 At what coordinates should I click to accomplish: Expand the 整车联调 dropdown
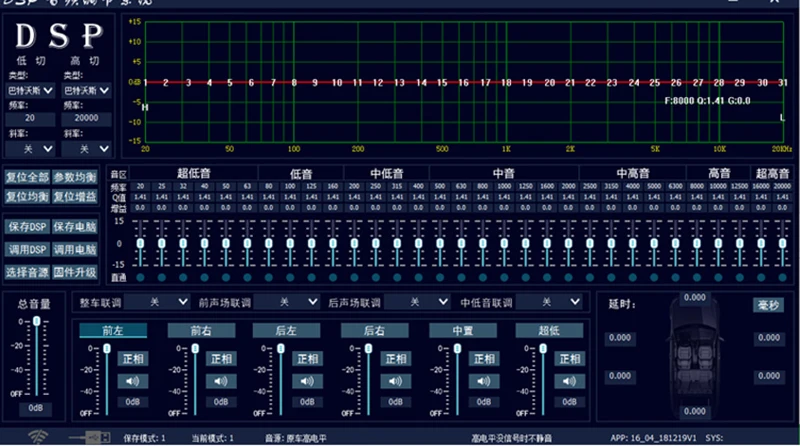tap(157, 302)
